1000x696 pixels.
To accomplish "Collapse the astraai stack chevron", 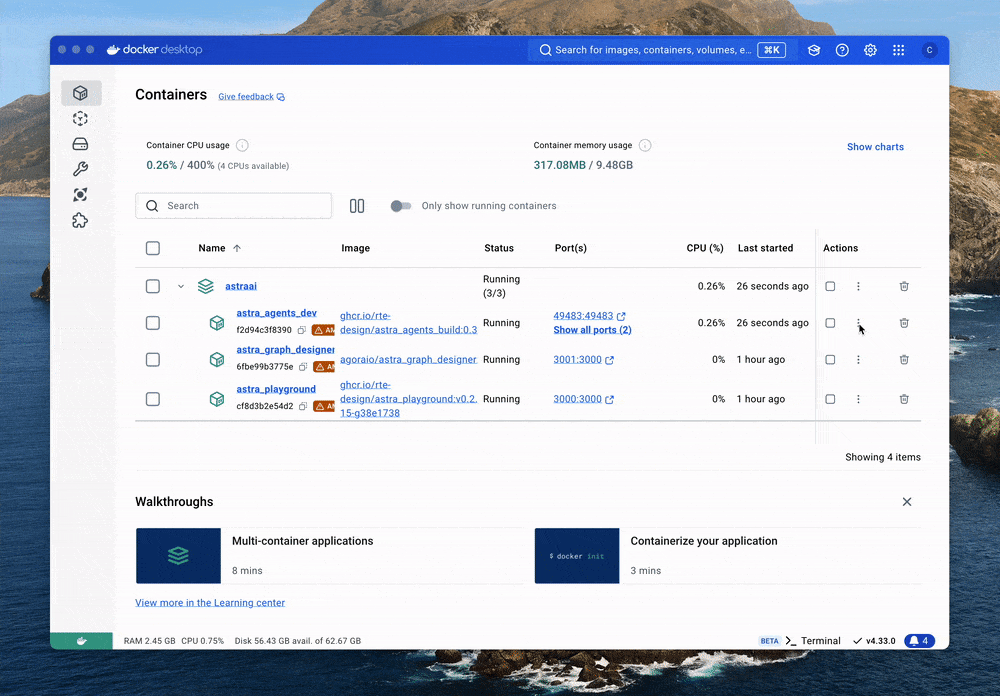I will click(181, 286).
